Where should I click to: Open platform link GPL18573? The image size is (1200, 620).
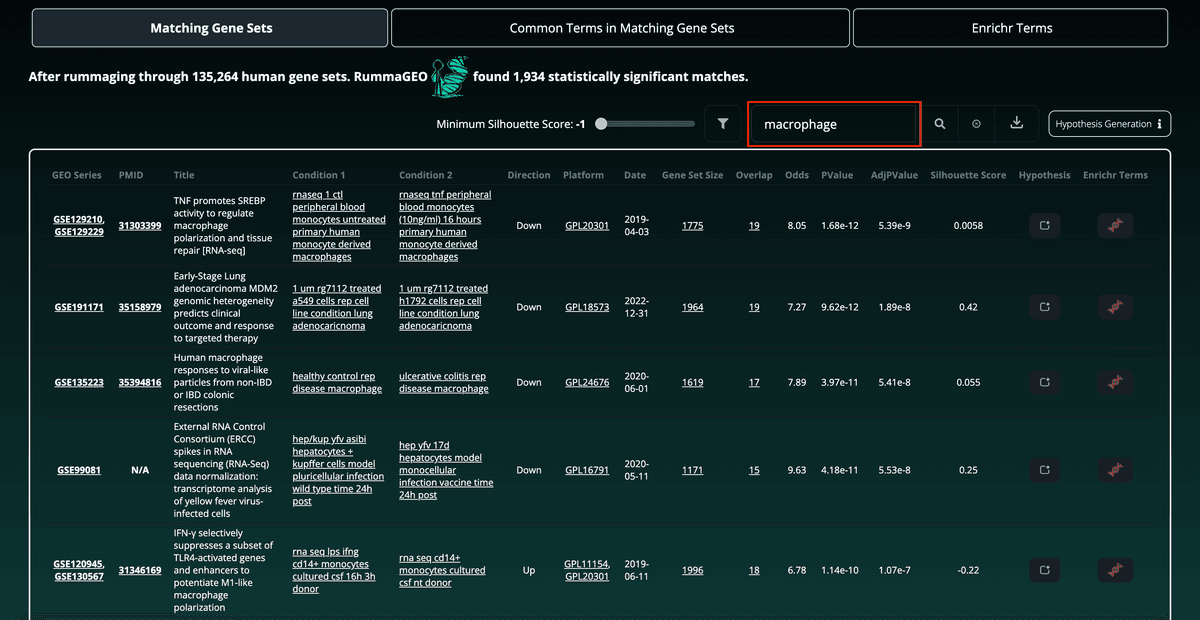587,307
